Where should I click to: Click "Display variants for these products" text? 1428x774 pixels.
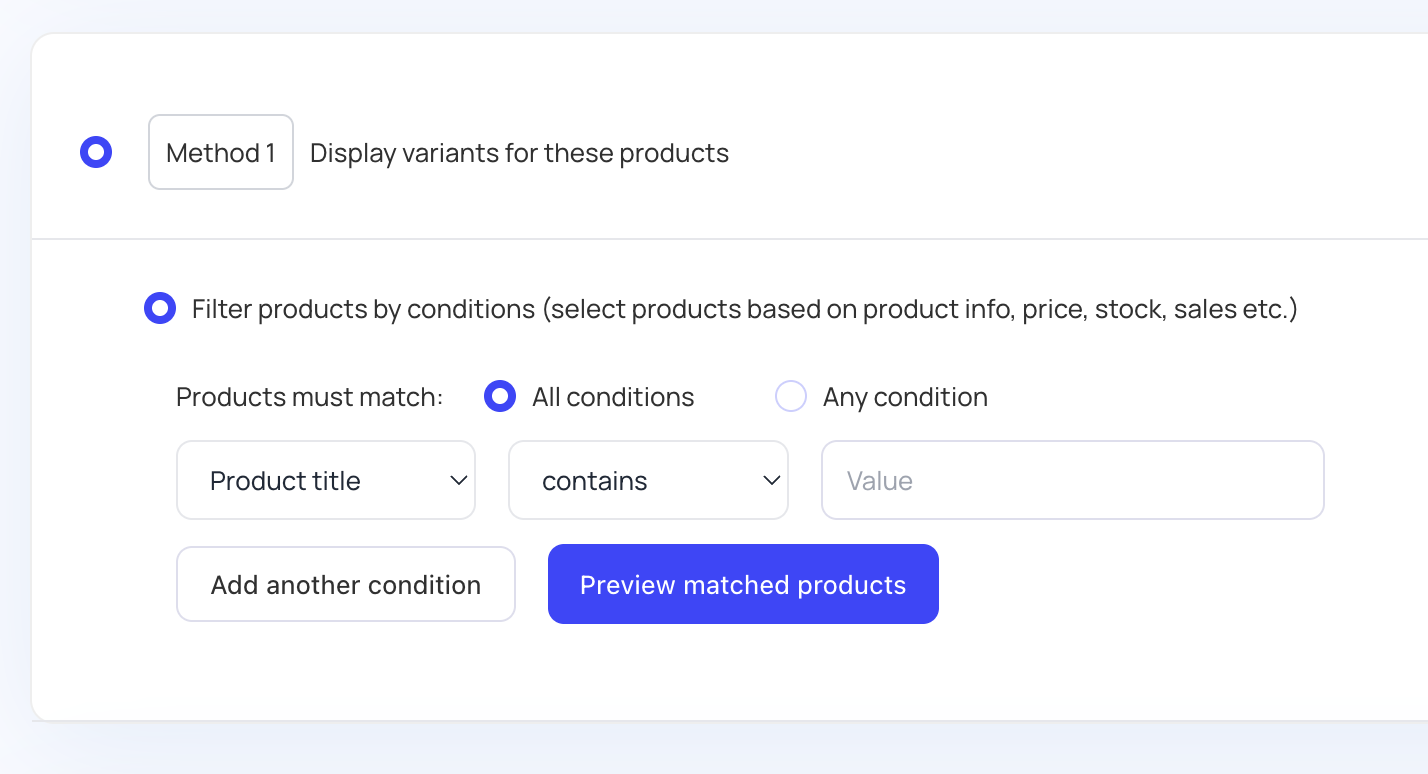pyautogui.click(x=519, y=153)
